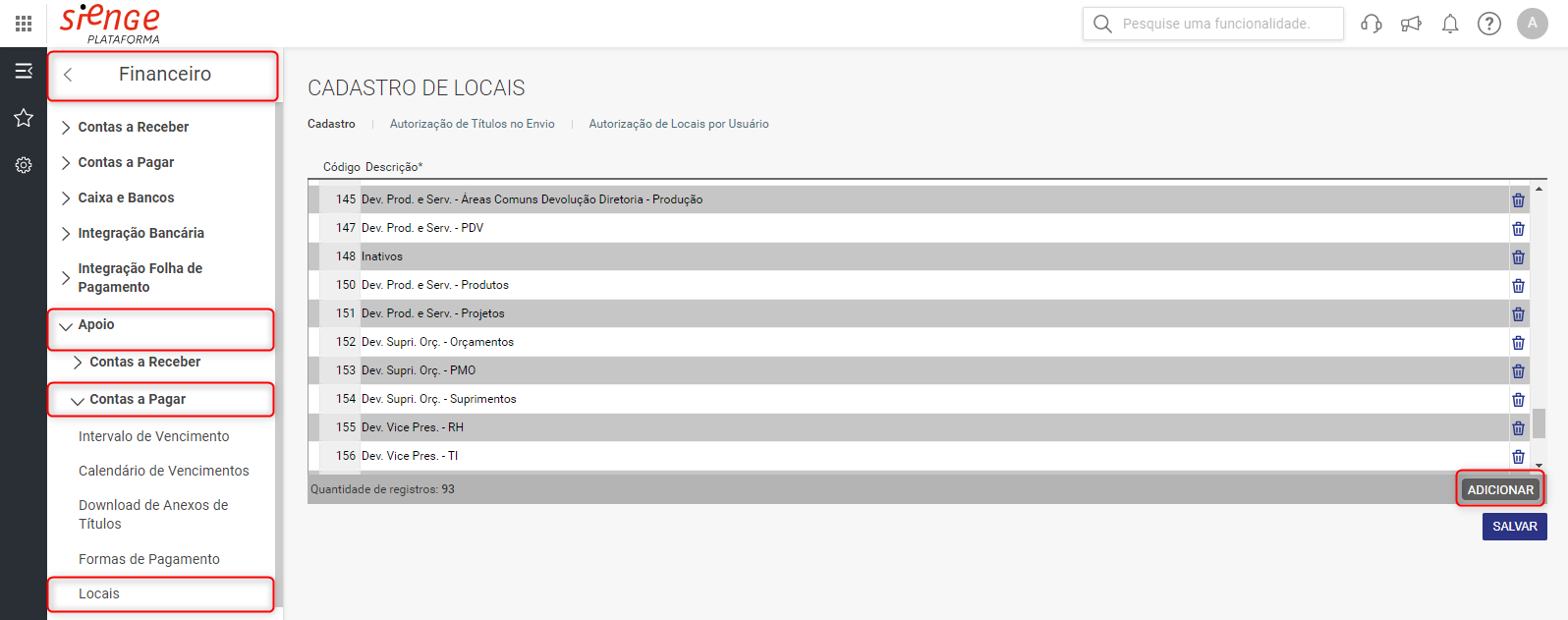Click the SALVAR button

(1515, 527)
